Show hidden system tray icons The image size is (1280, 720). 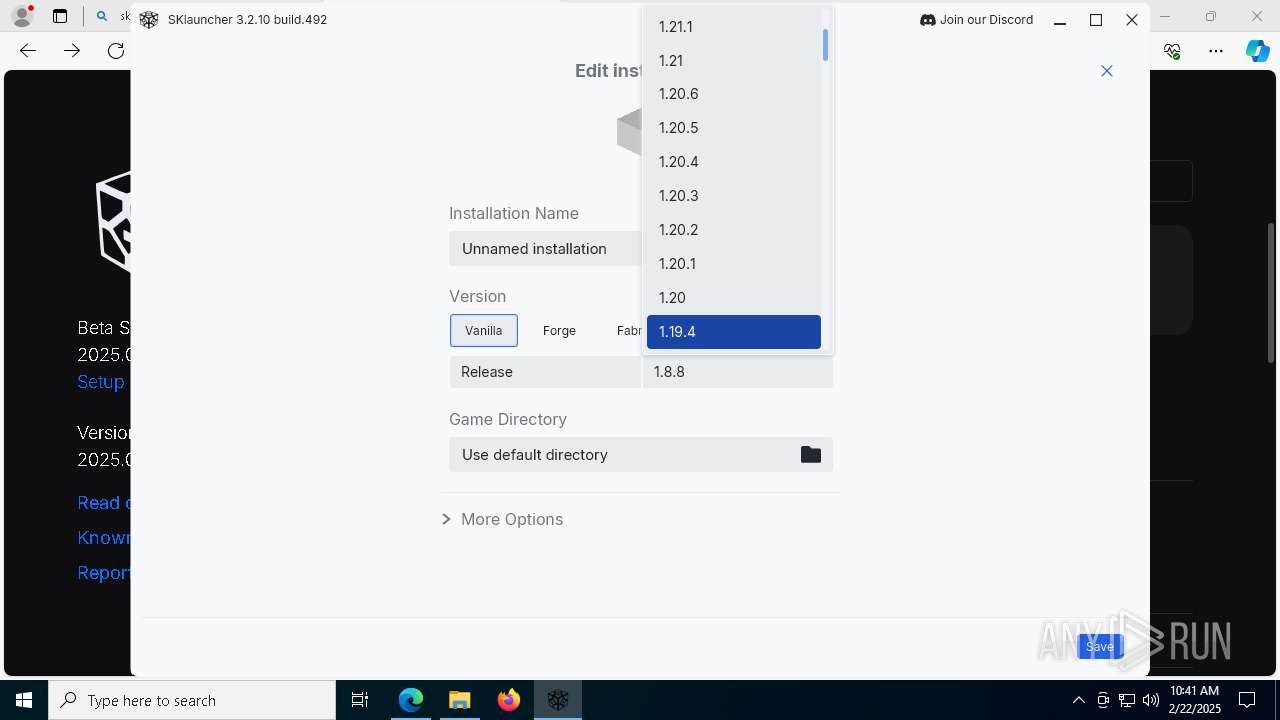1079,700
